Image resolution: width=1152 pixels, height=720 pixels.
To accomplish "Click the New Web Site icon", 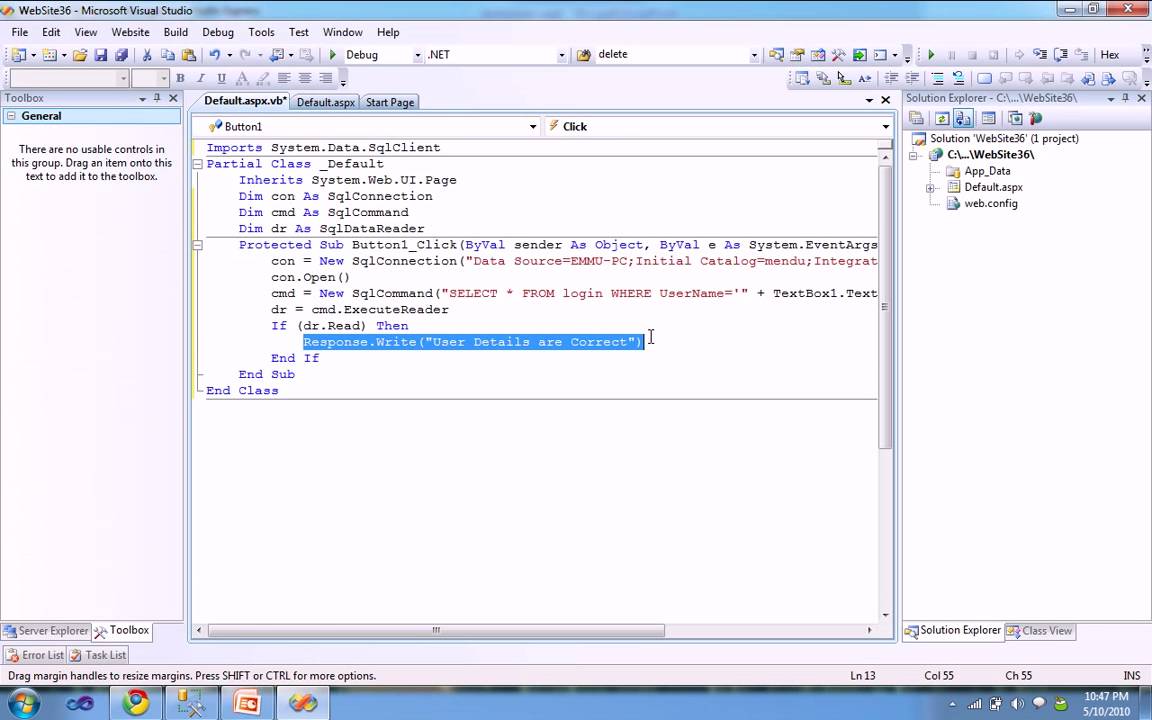I will [18, 55].
